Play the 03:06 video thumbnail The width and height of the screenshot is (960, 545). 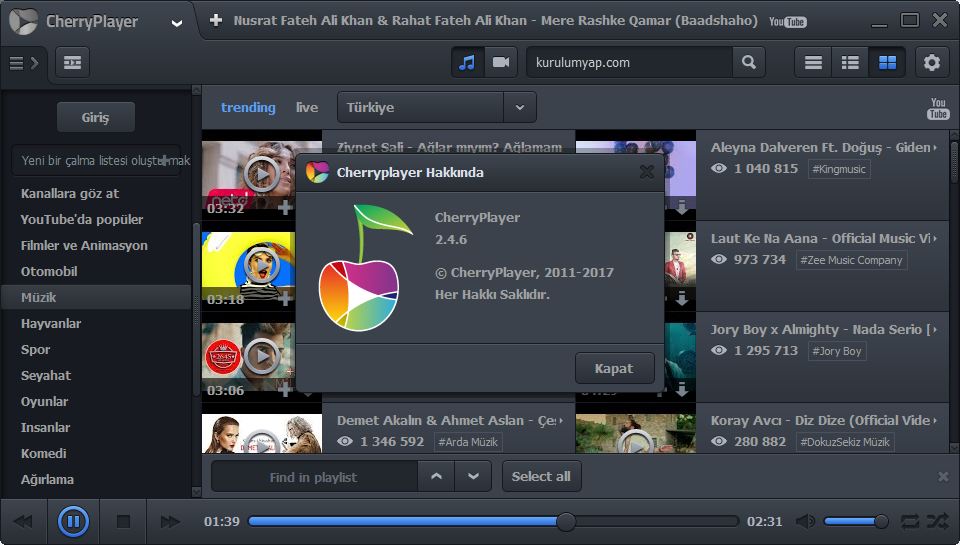262,356
